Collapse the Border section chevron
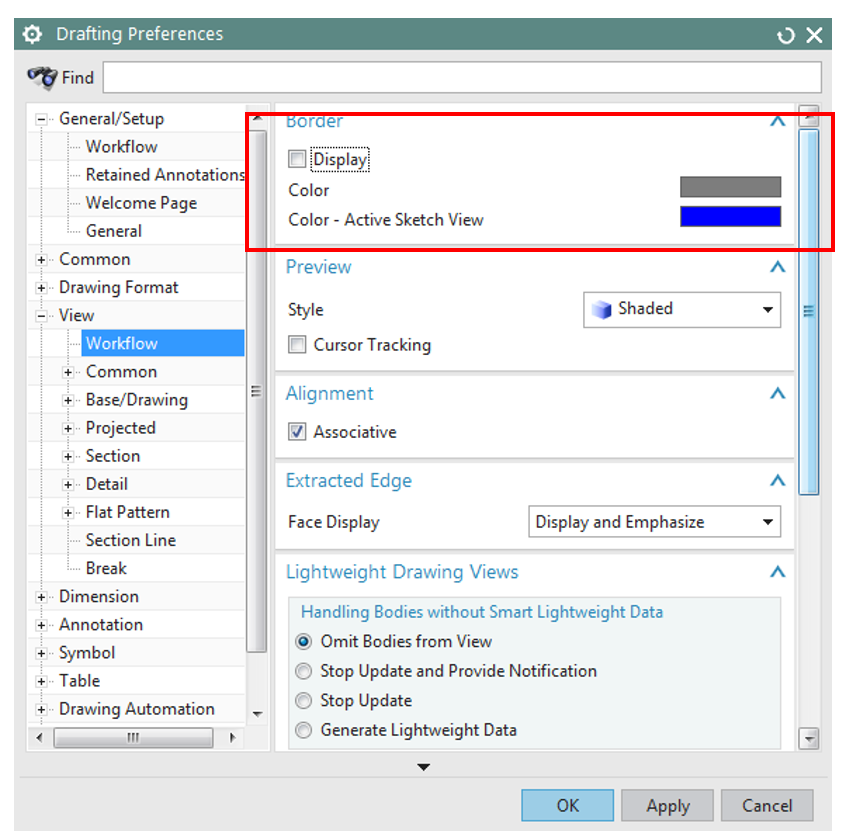 point(777,121)
